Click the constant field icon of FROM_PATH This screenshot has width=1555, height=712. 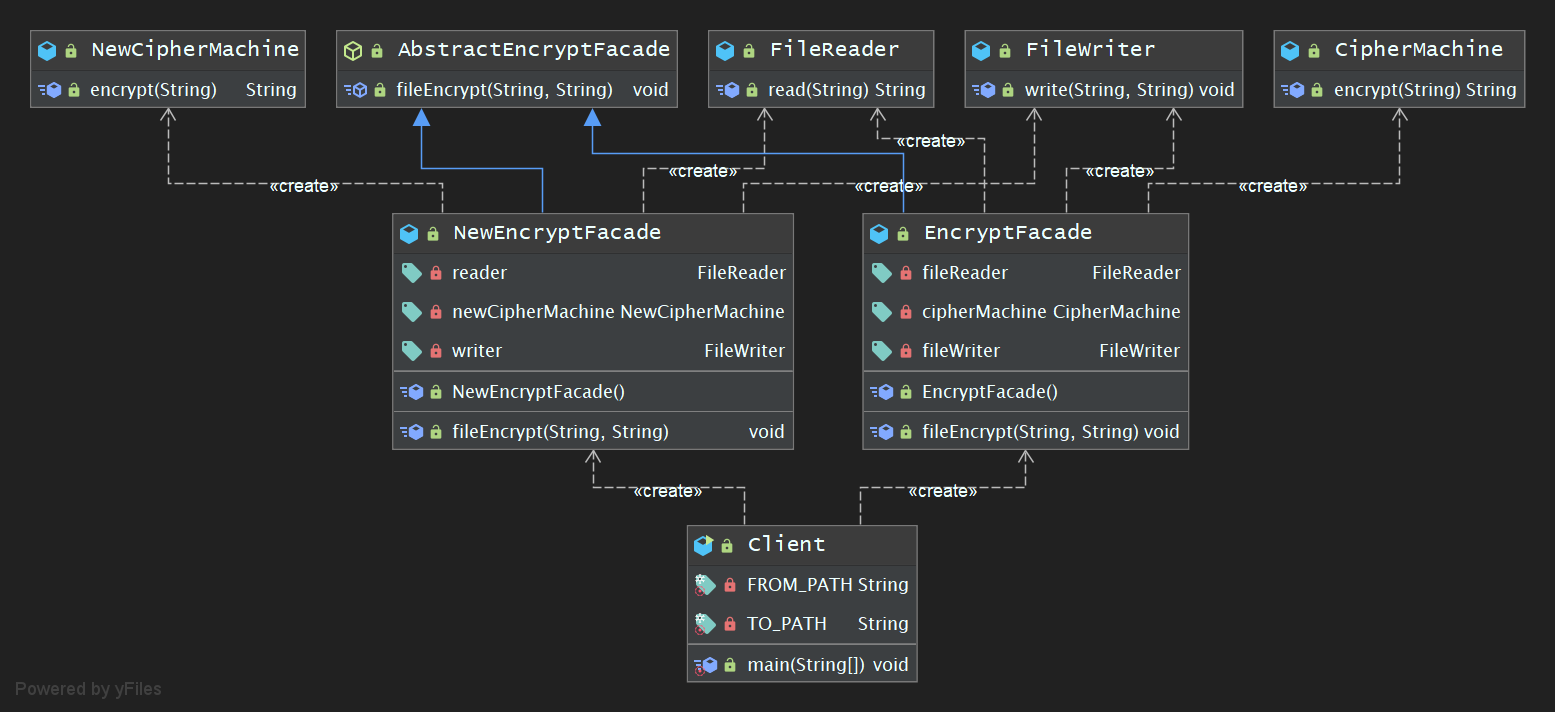click(705, 585)
